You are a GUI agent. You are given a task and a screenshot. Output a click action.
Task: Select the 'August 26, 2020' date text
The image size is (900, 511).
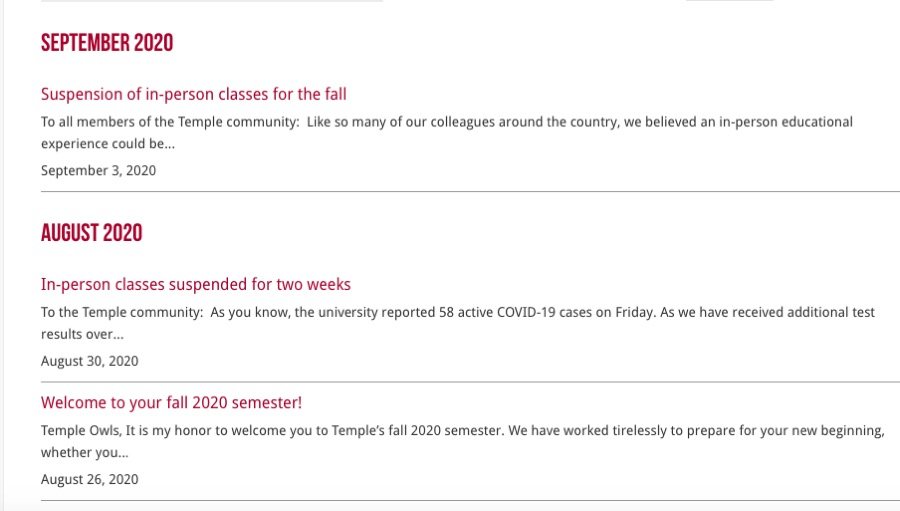point(89,479)
